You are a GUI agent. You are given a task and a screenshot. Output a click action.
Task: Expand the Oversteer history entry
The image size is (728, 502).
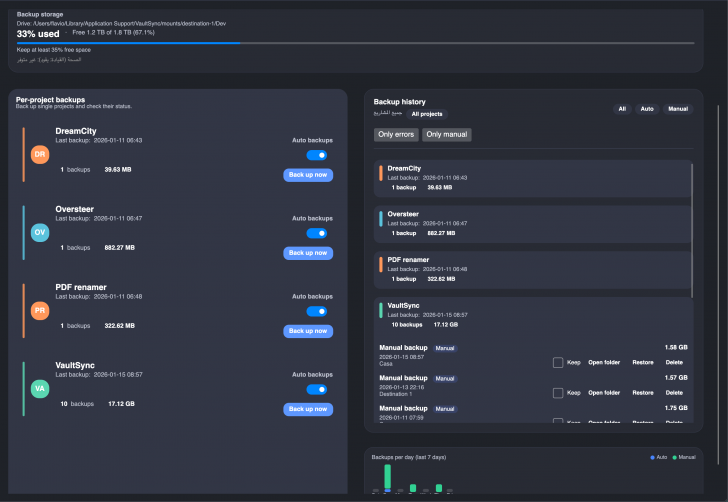(x=533, y=224)
